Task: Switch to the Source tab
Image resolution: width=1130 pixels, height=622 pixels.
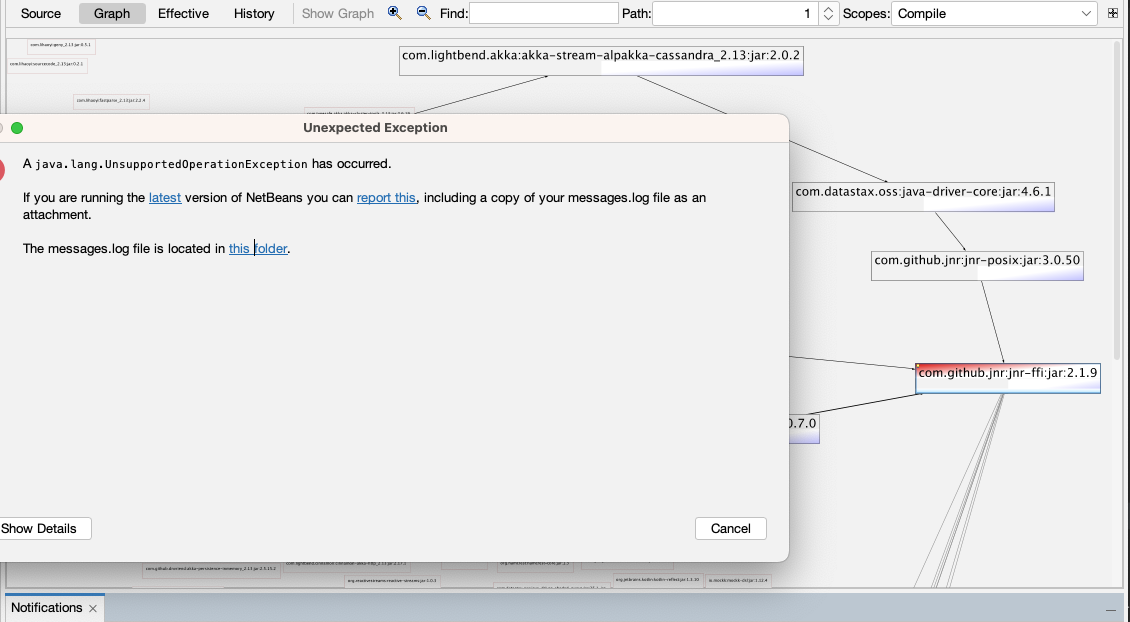Action: tap(39, 13)
